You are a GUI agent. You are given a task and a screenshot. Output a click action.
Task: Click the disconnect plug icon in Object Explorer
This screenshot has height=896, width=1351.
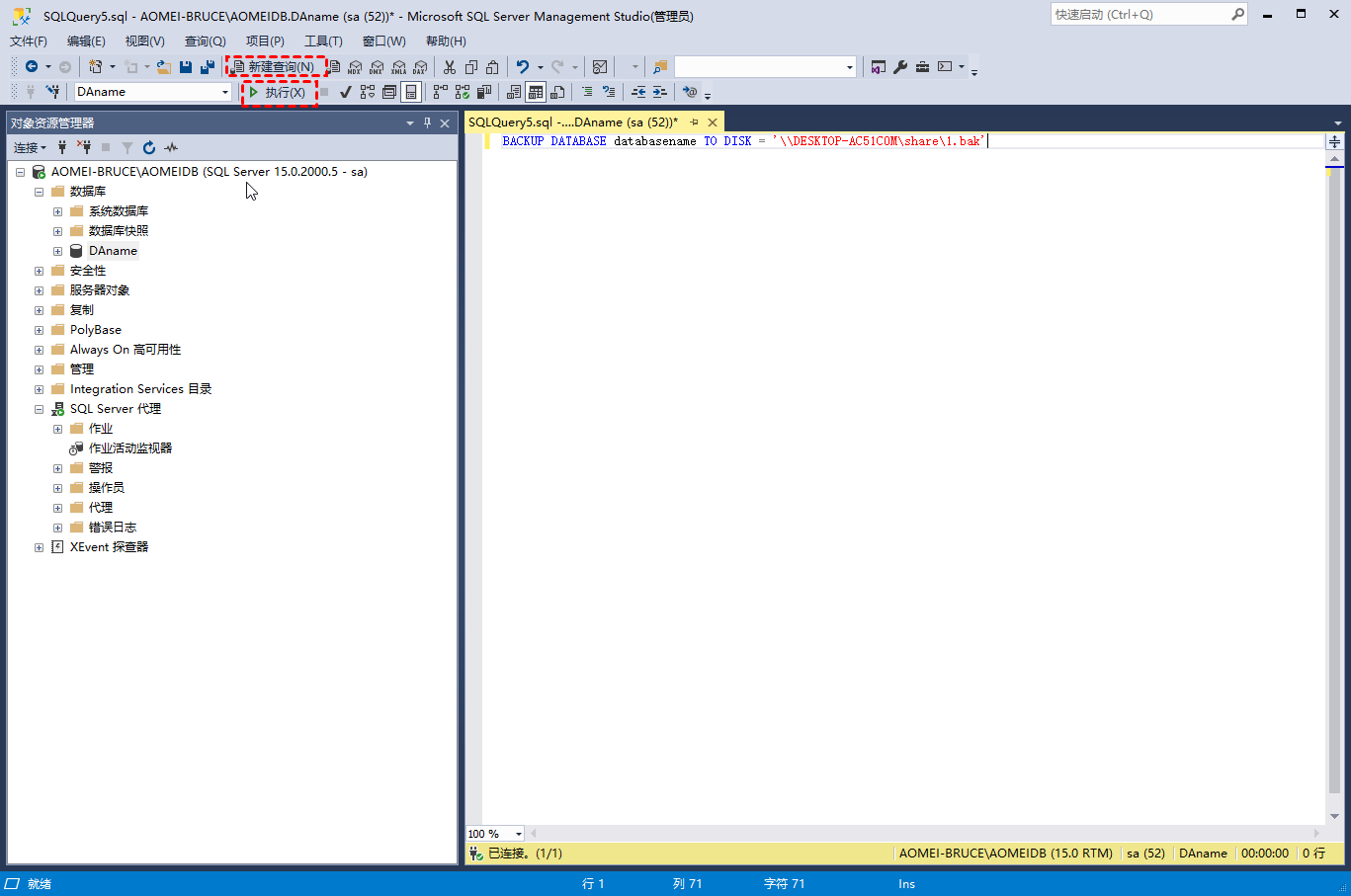coord(84,147)
